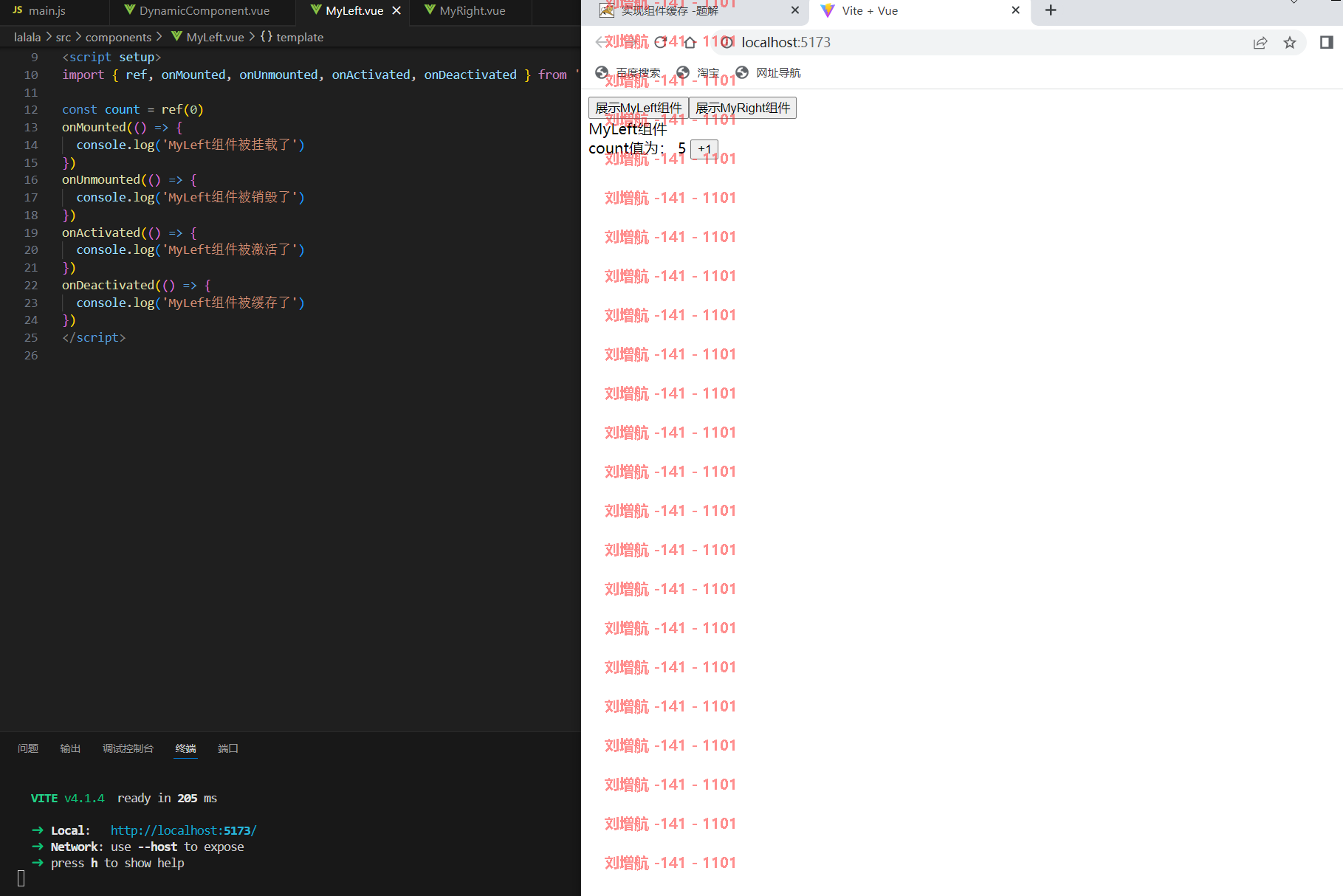Open the 调试控制台 panel tab
The width and height of the screenshot is (1343, 896).
[x=128, y=748]
